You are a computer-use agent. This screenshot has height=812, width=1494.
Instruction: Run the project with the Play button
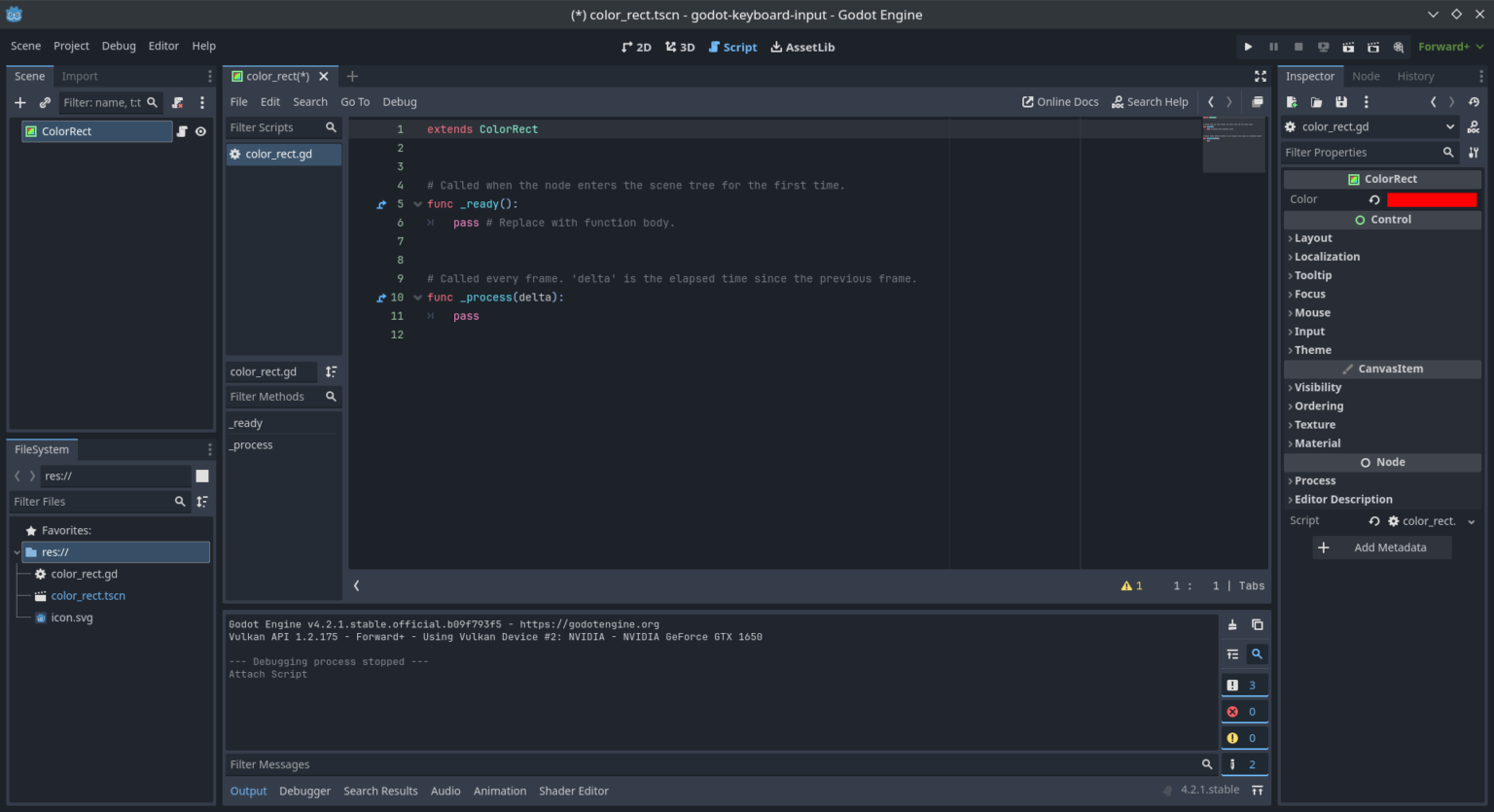(x=1248, y=46)
